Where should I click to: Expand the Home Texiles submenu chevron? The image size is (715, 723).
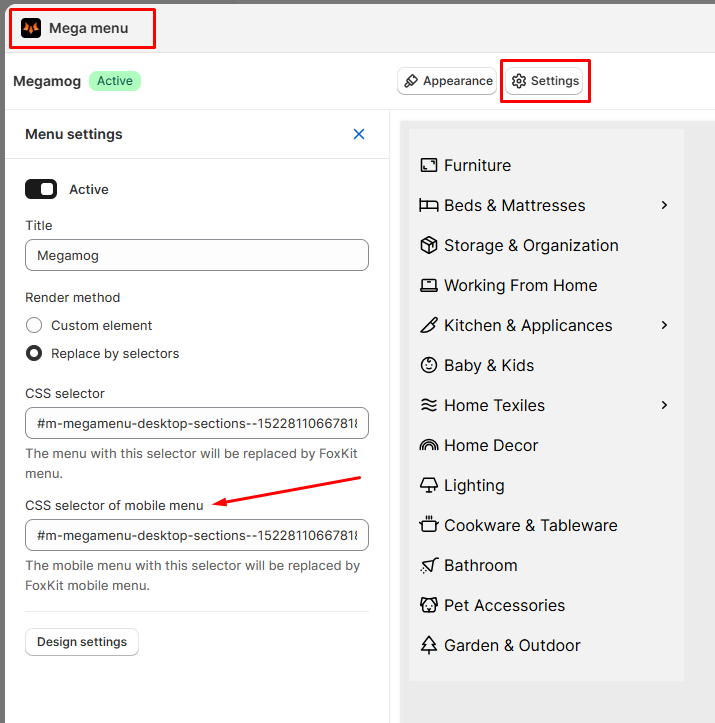click(664, 405)
